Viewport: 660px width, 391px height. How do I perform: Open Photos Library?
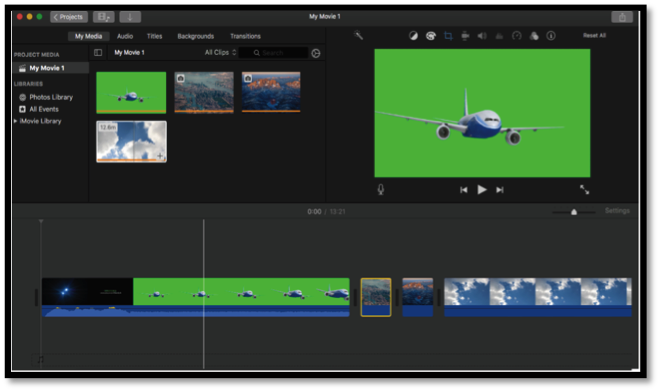click(x=51, y=97)
